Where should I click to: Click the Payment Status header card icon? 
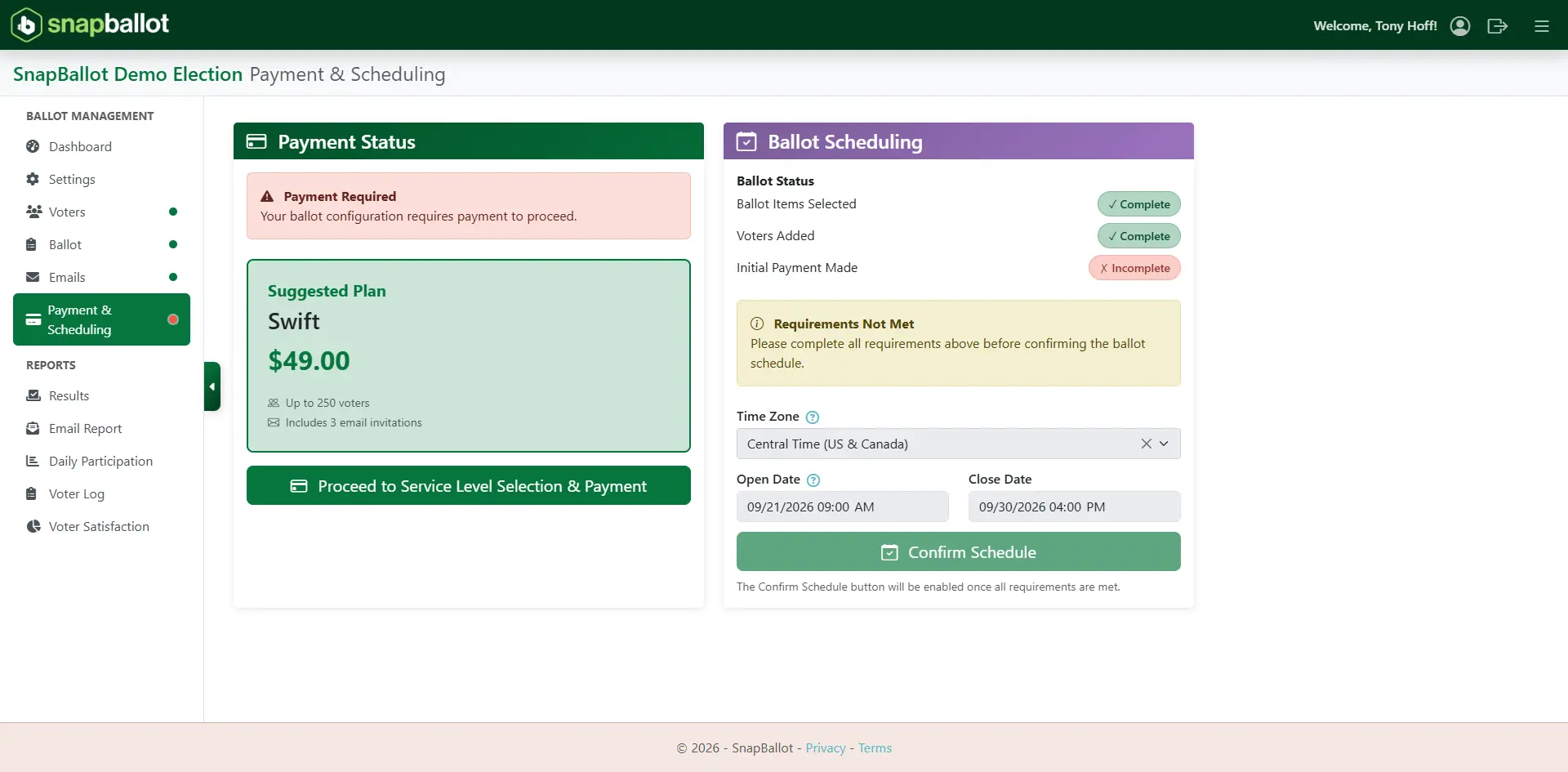click(256, 141)
